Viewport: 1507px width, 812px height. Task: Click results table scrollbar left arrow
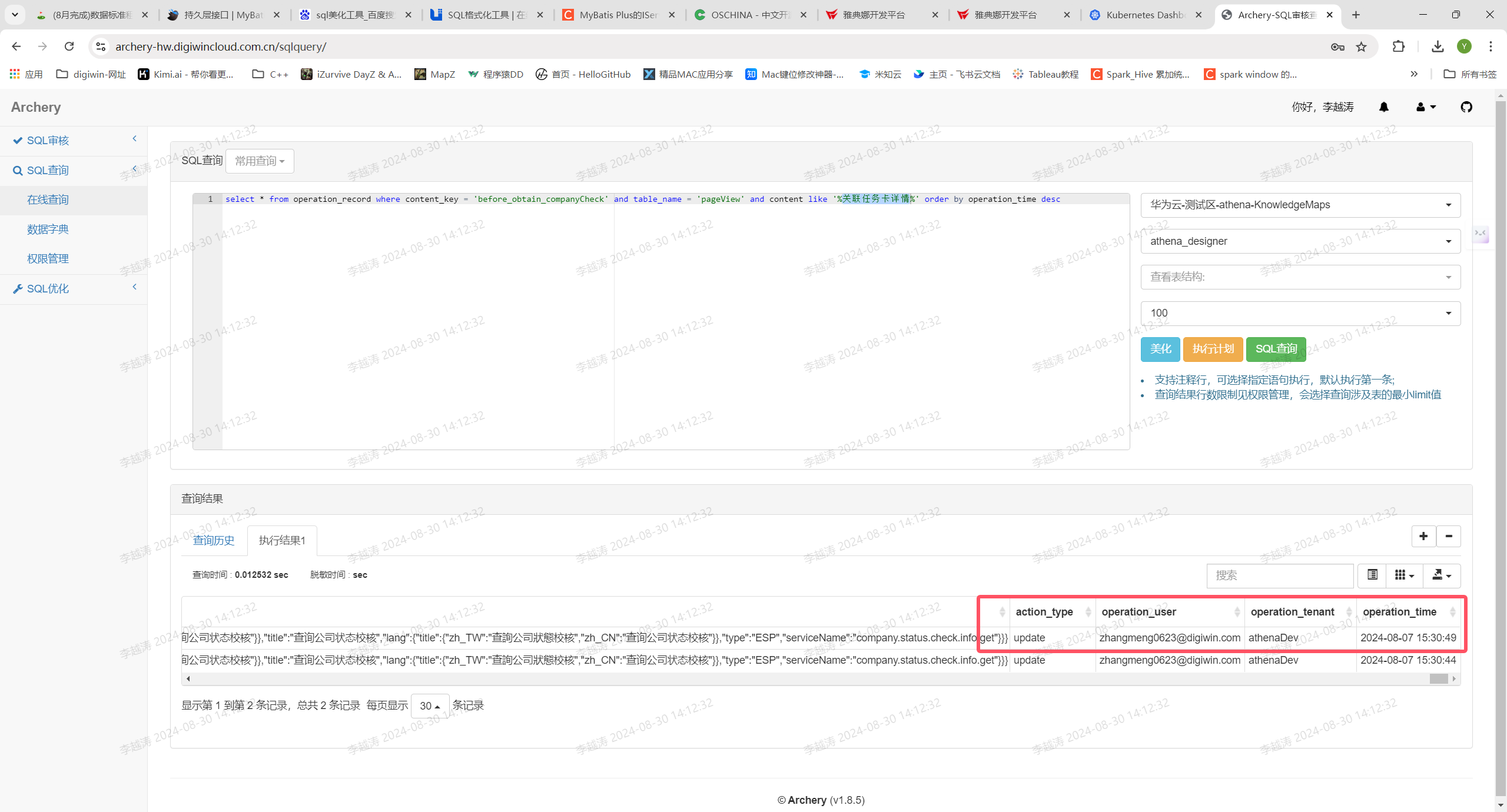188,678
